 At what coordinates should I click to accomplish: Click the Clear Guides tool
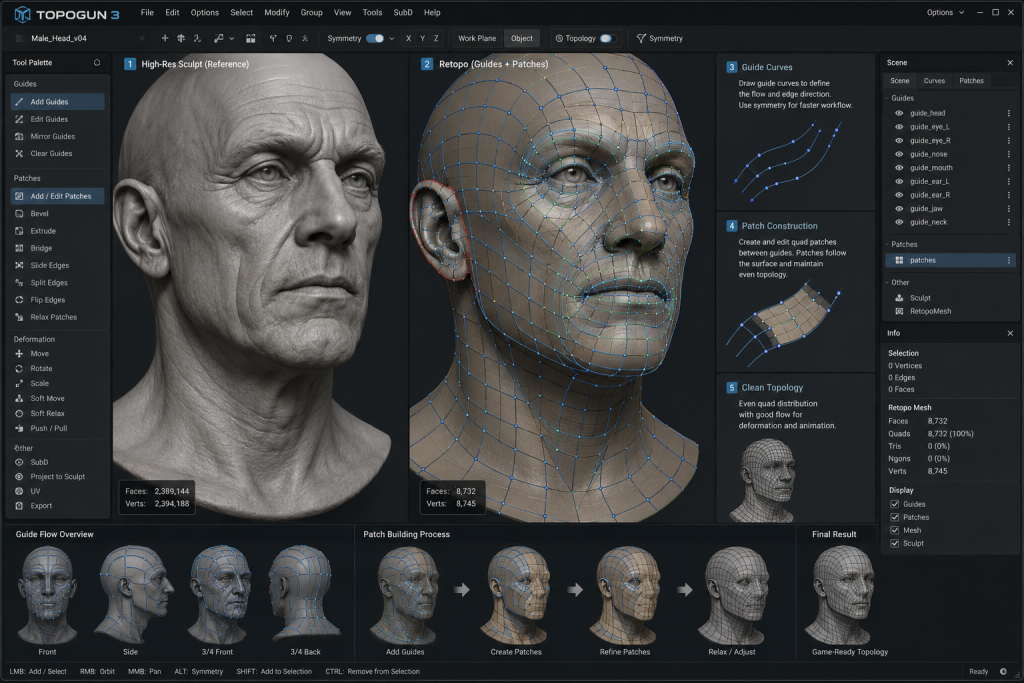[x=57, y=153]
